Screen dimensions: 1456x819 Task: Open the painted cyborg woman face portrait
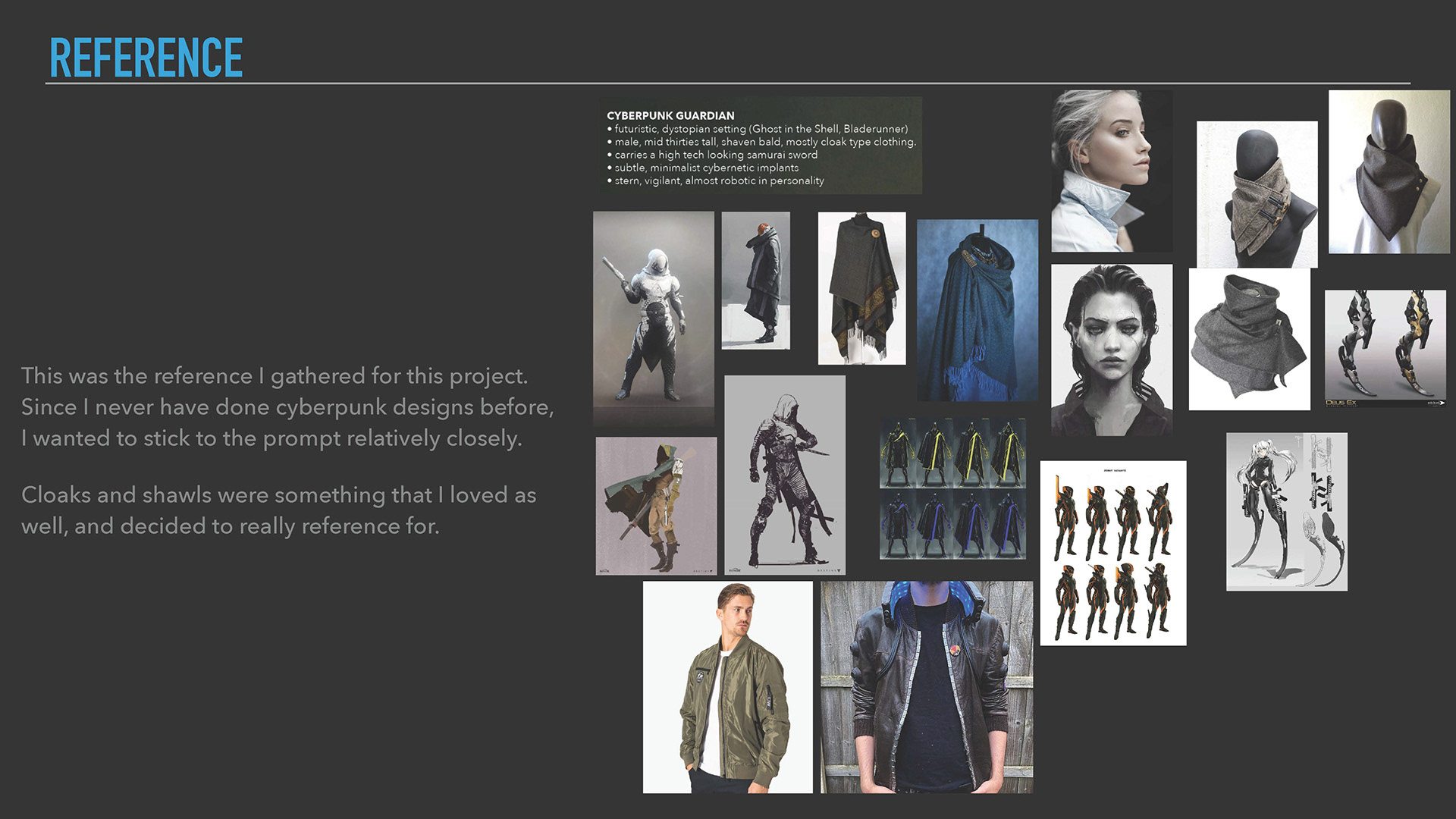[1112, 350]
